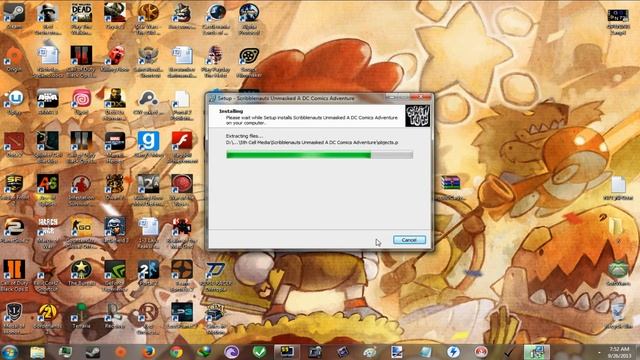The width and height of the screenshot is (640, 360).
Task: Open the Windows Start menu
Action: click(x=10, y=352)
